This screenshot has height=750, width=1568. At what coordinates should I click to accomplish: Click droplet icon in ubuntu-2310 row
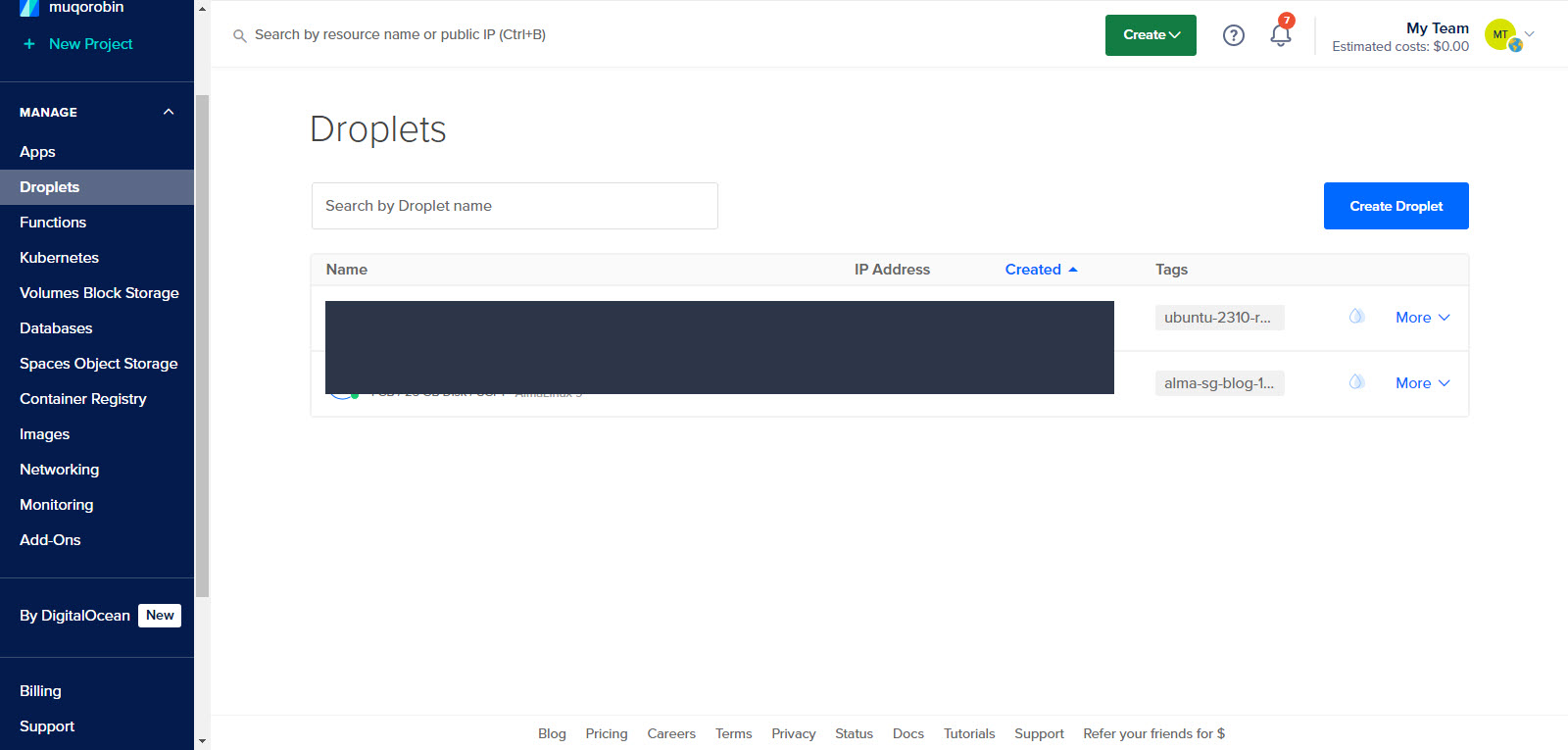pos(1356,316)
